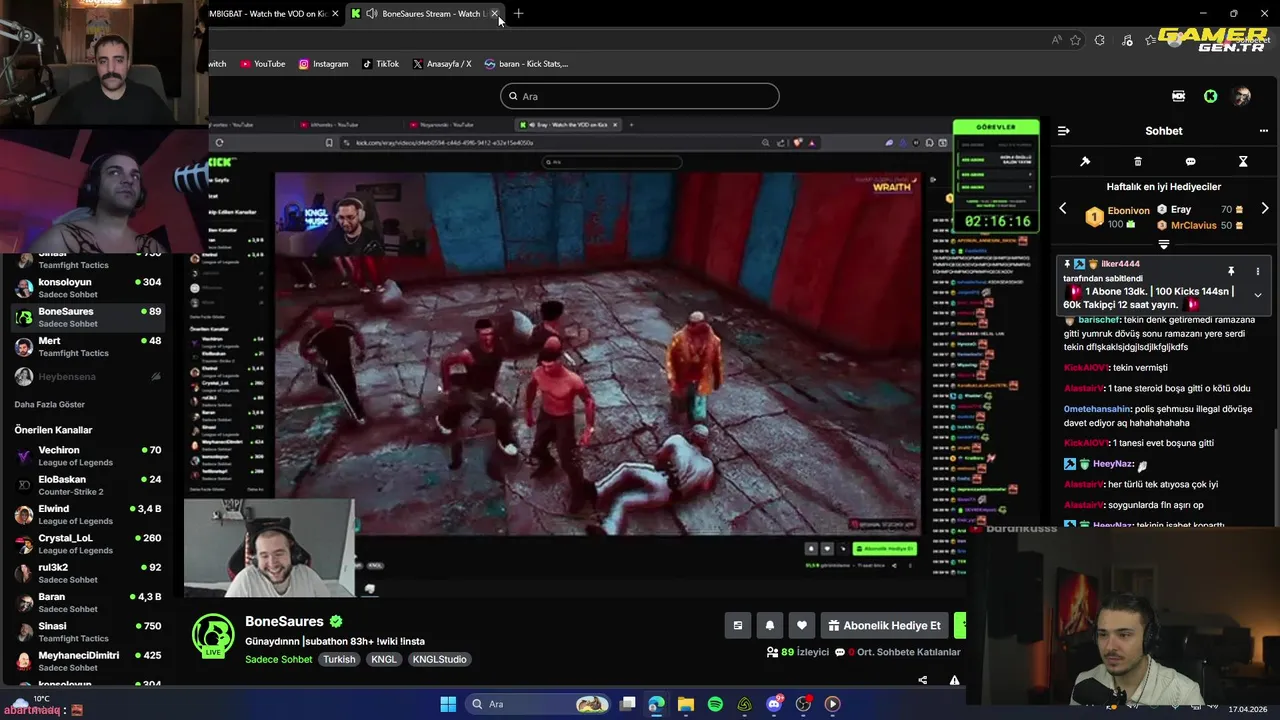
Task: Open pinned message more options
Action: tap(1258, 271)
